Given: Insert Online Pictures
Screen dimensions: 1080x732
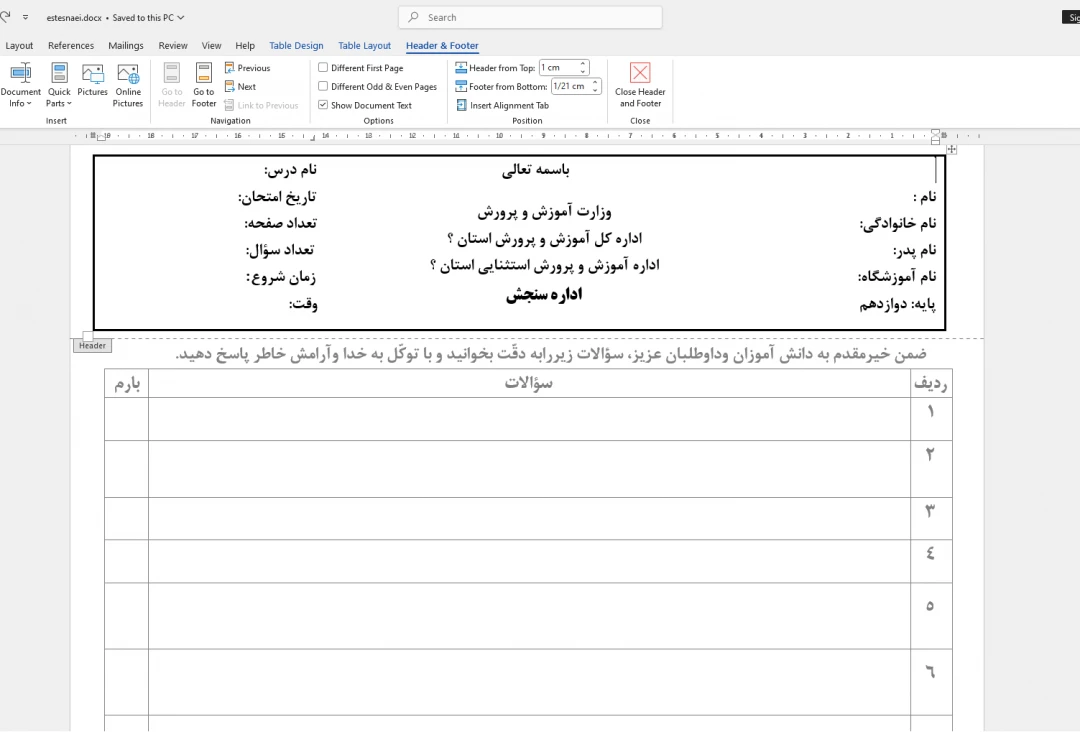Looking at the screenshot, I should click(128, 85).
